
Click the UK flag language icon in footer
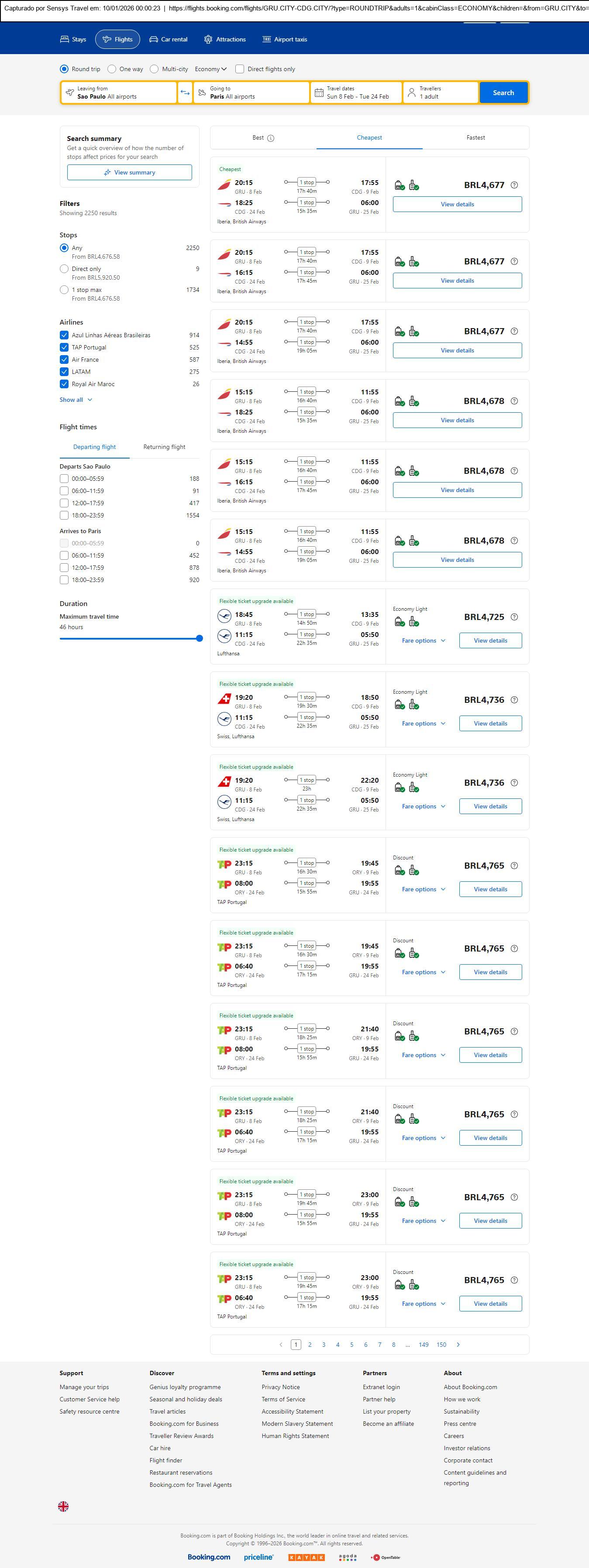pyautogui.click(x=63, y=1506)
